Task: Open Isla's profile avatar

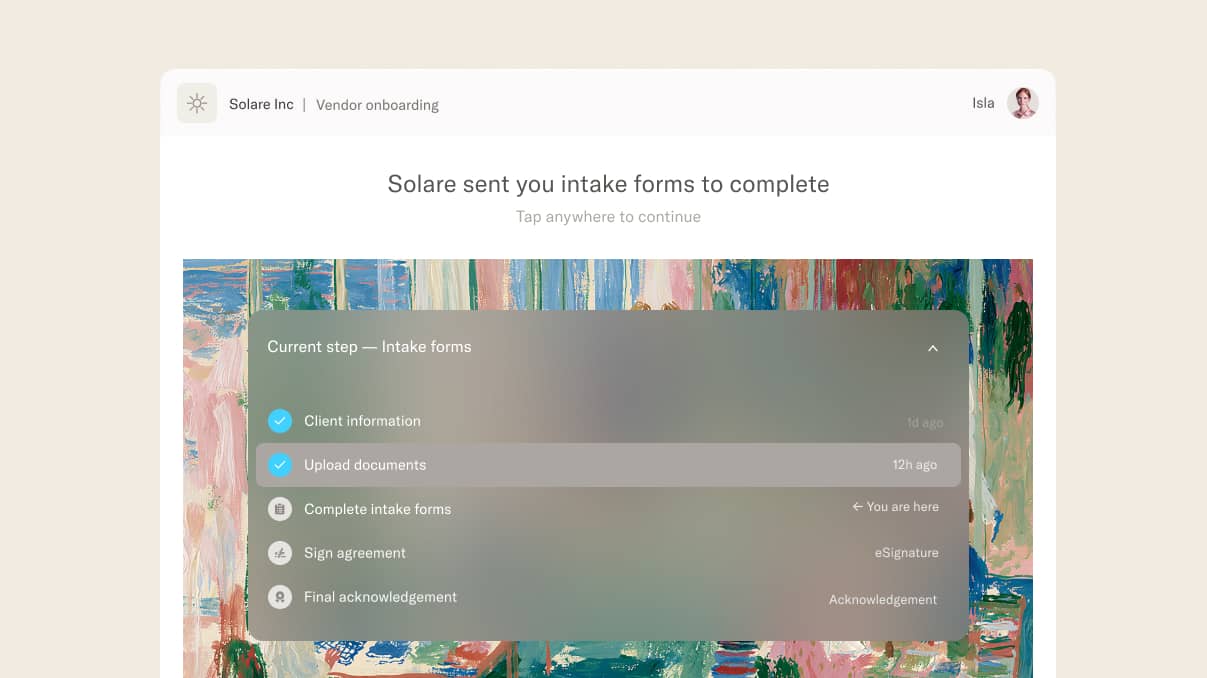Action: [x=1022, y=103]
